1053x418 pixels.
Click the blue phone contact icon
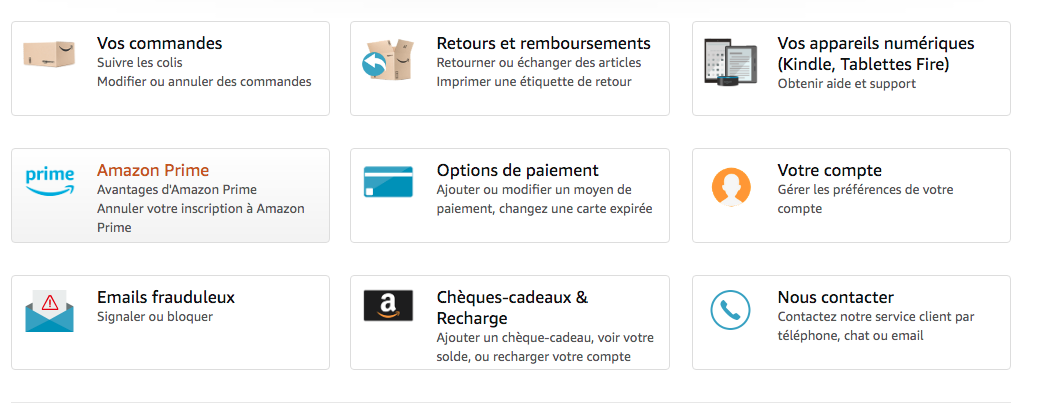pyautogui.click(x=730, y=309)
